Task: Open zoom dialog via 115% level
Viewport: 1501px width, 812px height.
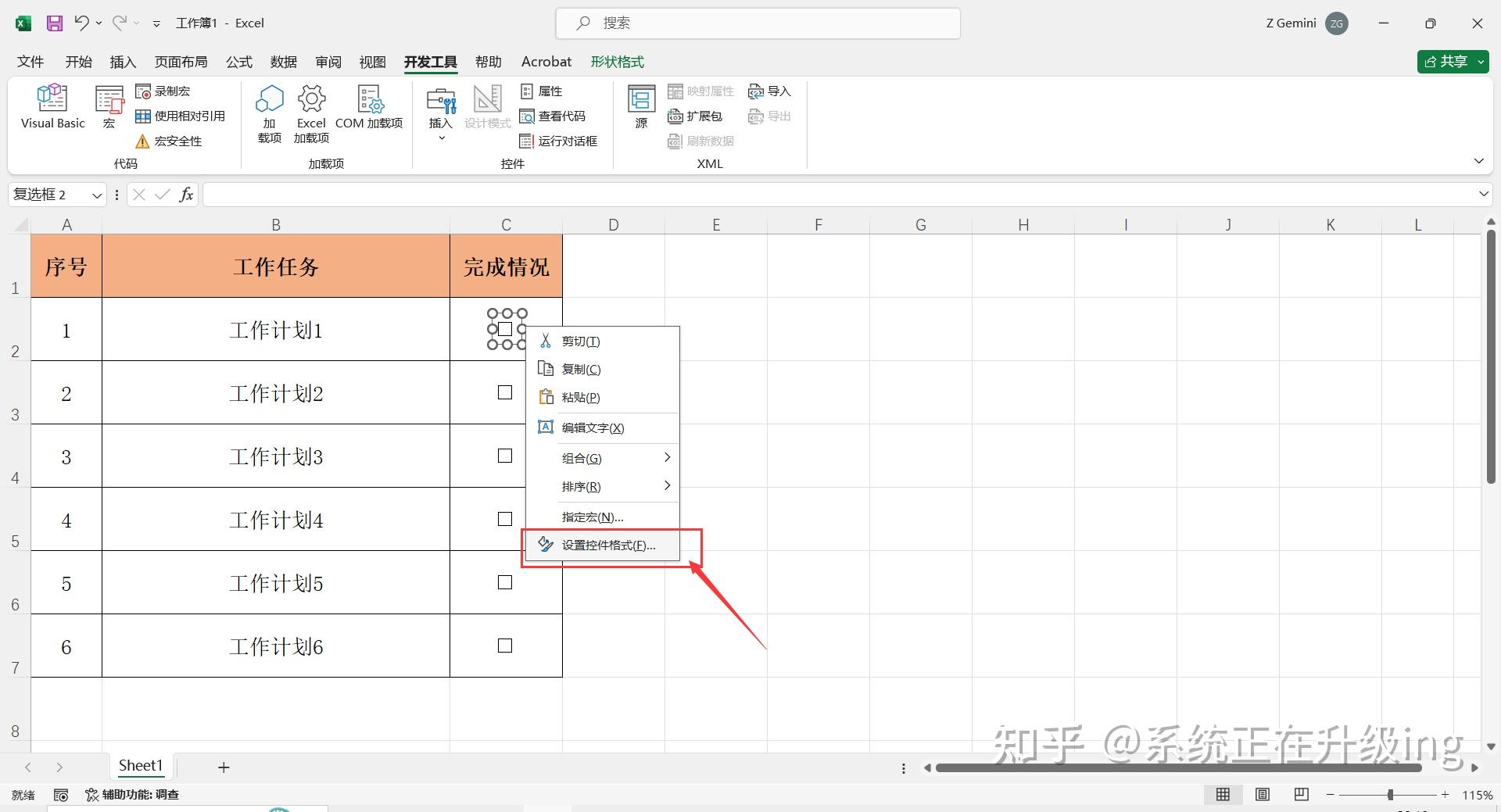Action: pyautogui.click(x=1478, y=795)
